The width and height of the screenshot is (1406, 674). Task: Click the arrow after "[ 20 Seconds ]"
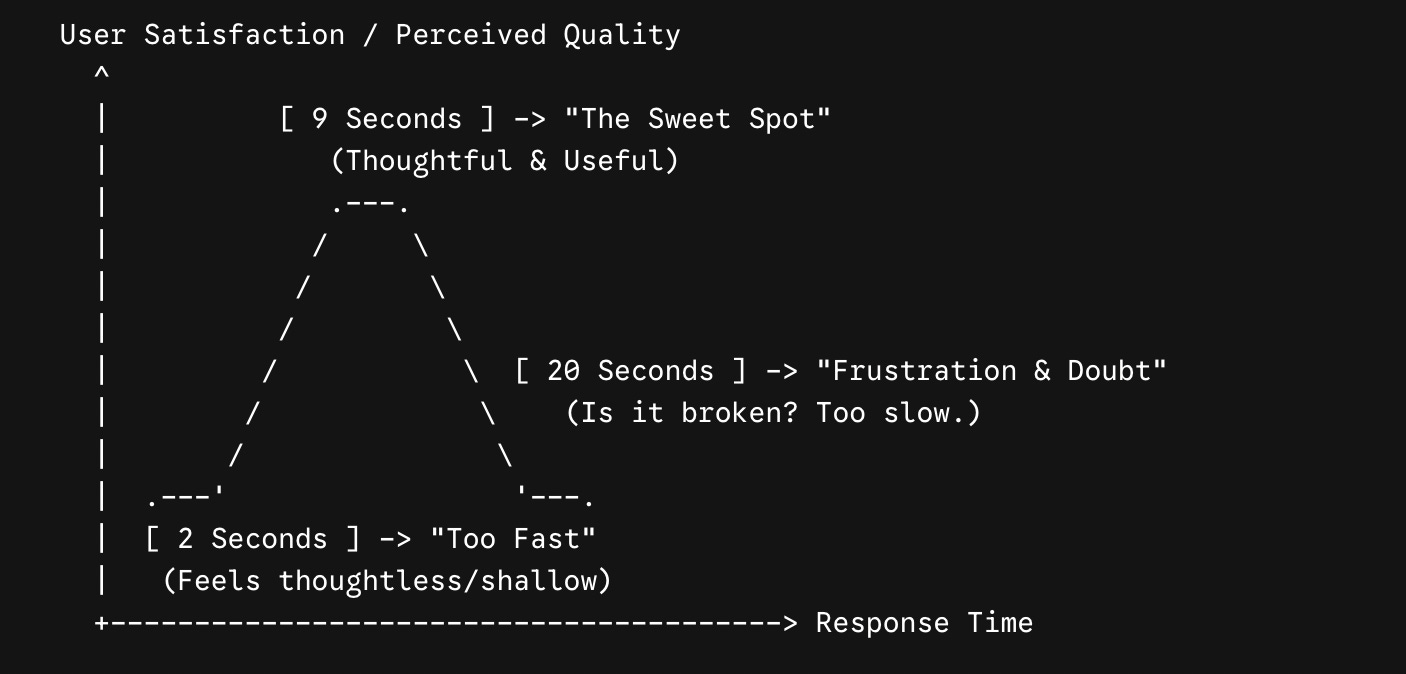(782, 371)
